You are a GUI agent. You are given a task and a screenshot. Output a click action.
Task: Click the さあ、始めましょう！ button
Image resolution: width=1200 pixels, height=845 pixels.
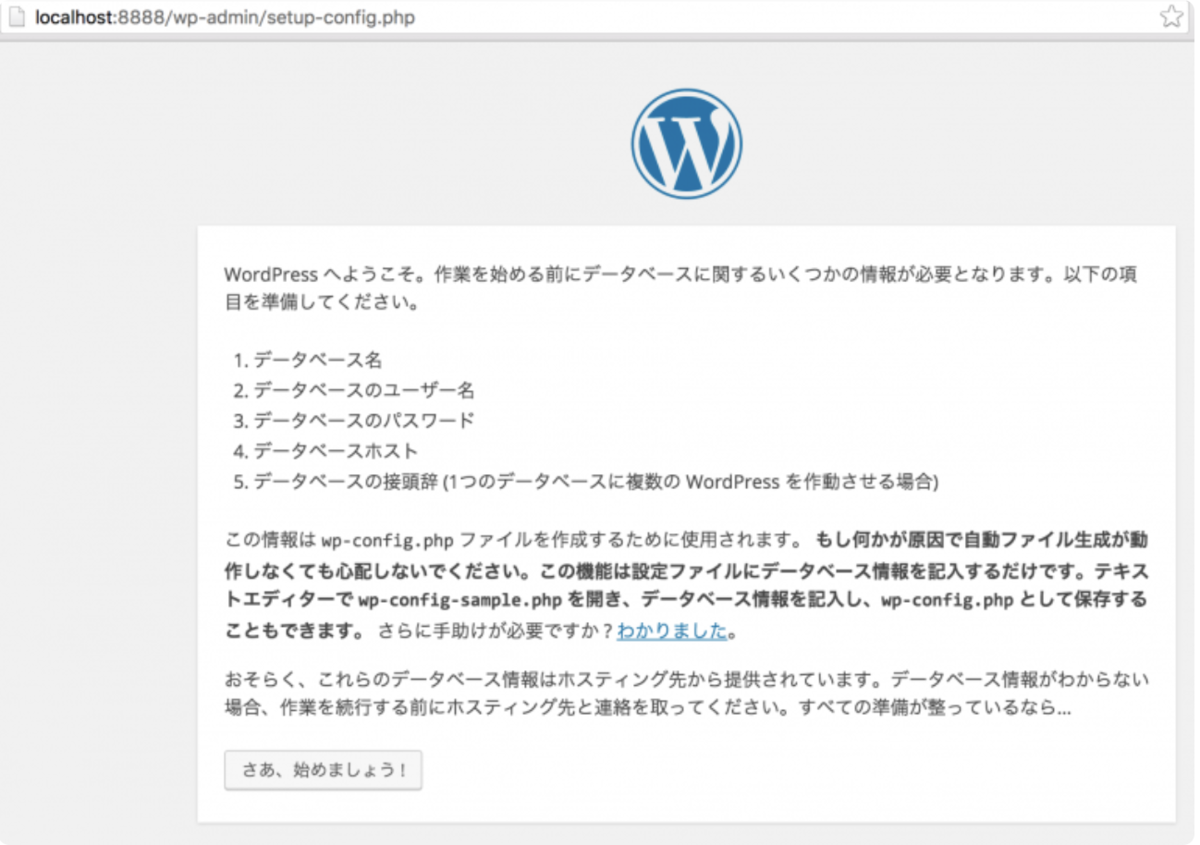(322, 770)
